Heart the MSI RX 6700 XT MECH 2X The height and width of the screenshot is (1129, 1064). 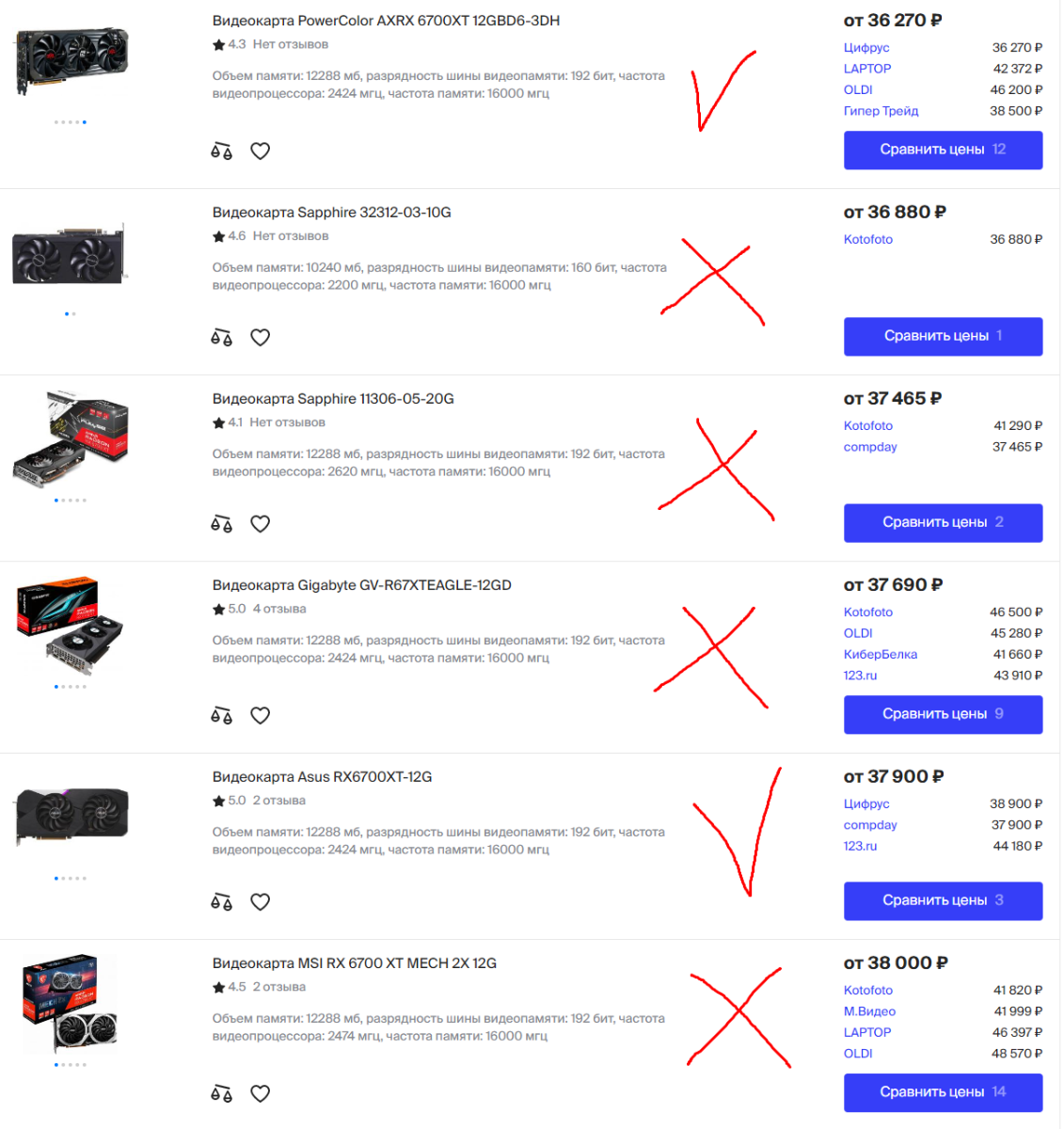261,1093
